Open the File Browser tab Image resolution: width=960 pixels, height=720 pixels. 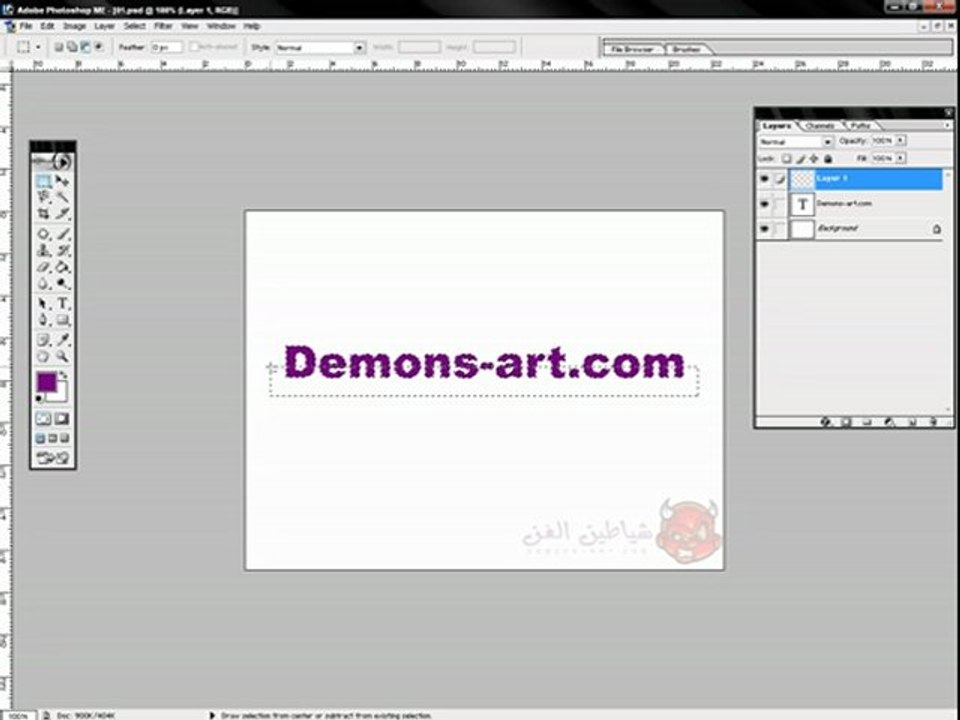pyautogui.click(x=632, y=49)
